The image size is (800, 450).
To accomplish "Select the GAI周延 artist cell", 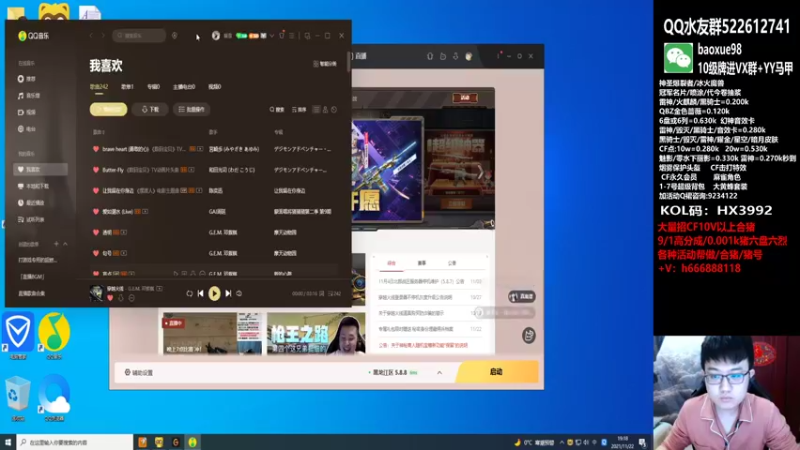I will [x=217, y=211].
